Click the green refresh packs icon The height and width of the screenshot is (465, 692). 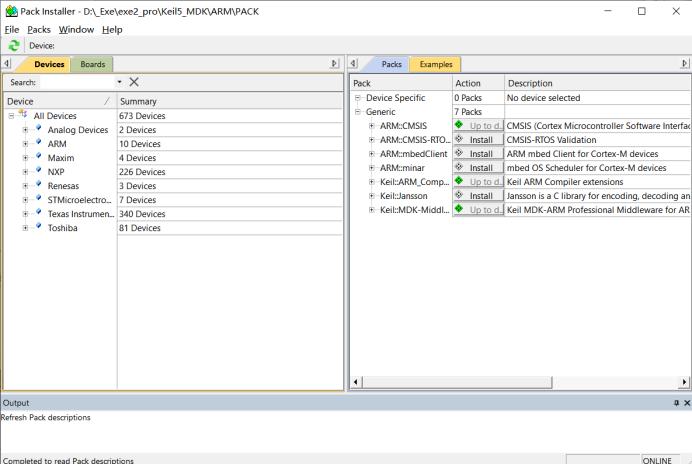tap(14, 45)
